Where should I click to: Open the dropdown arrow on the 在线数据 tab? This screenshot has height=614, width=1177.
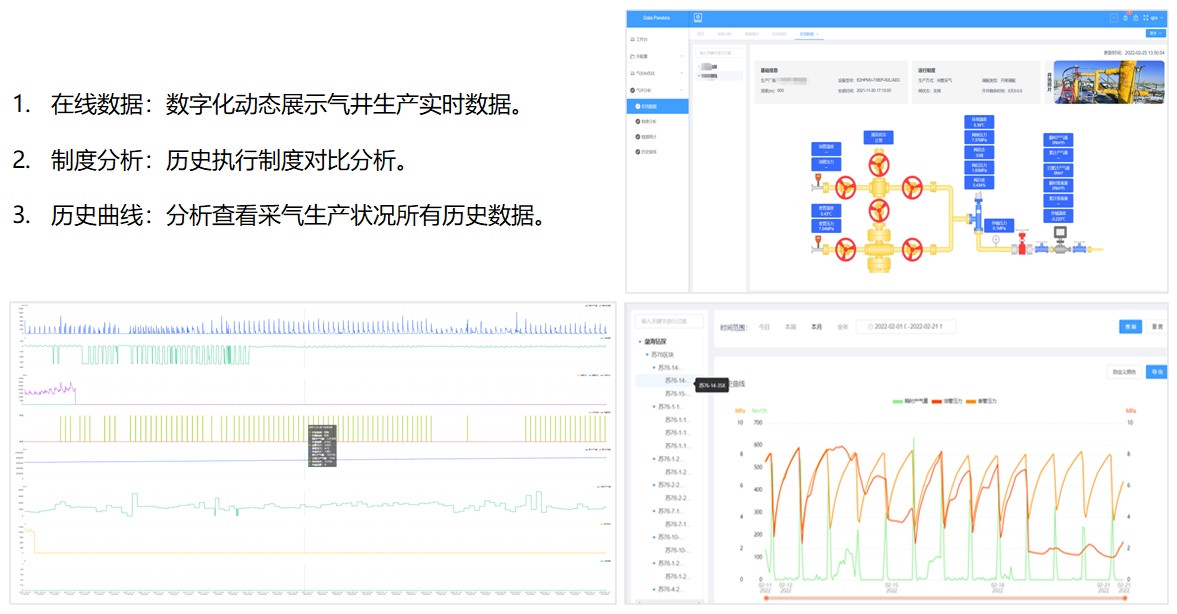coord(818,34)
